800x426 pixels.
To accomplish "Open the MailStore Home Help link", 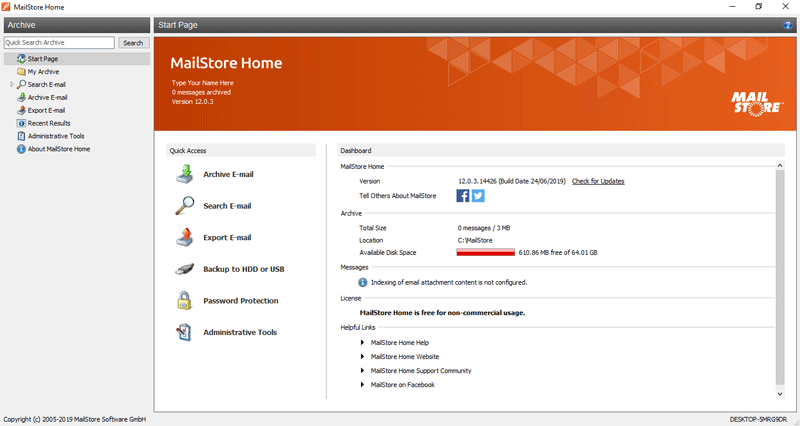I will pos(399,342).
